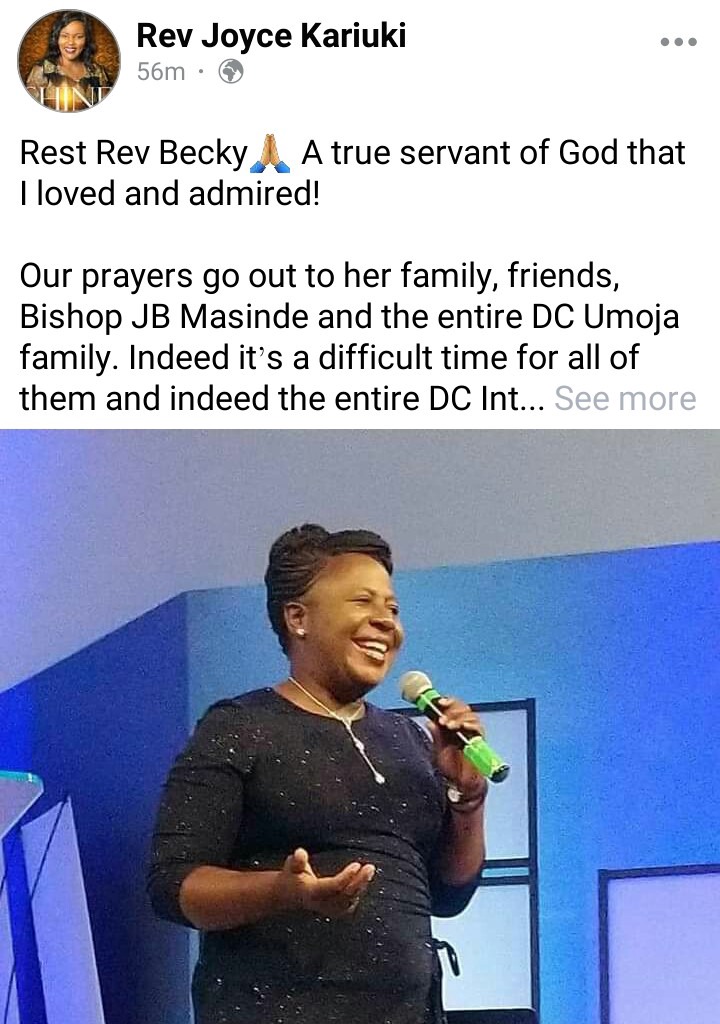720x1024 pixels.
Task: Tap the 'Bishop JB Masinde' mention
Action: click(163, 317)
